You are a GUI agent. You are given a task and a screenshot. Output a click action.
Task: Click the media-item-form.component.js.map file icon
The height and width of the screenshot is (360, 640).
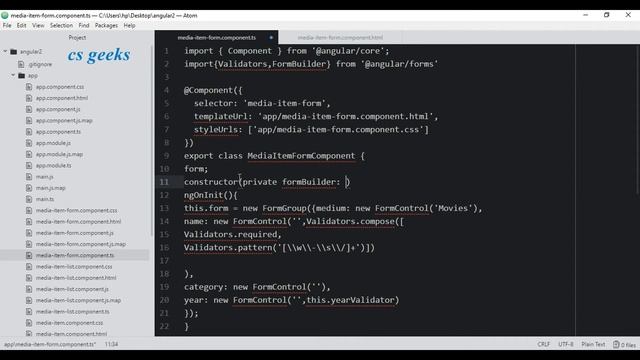29,244
